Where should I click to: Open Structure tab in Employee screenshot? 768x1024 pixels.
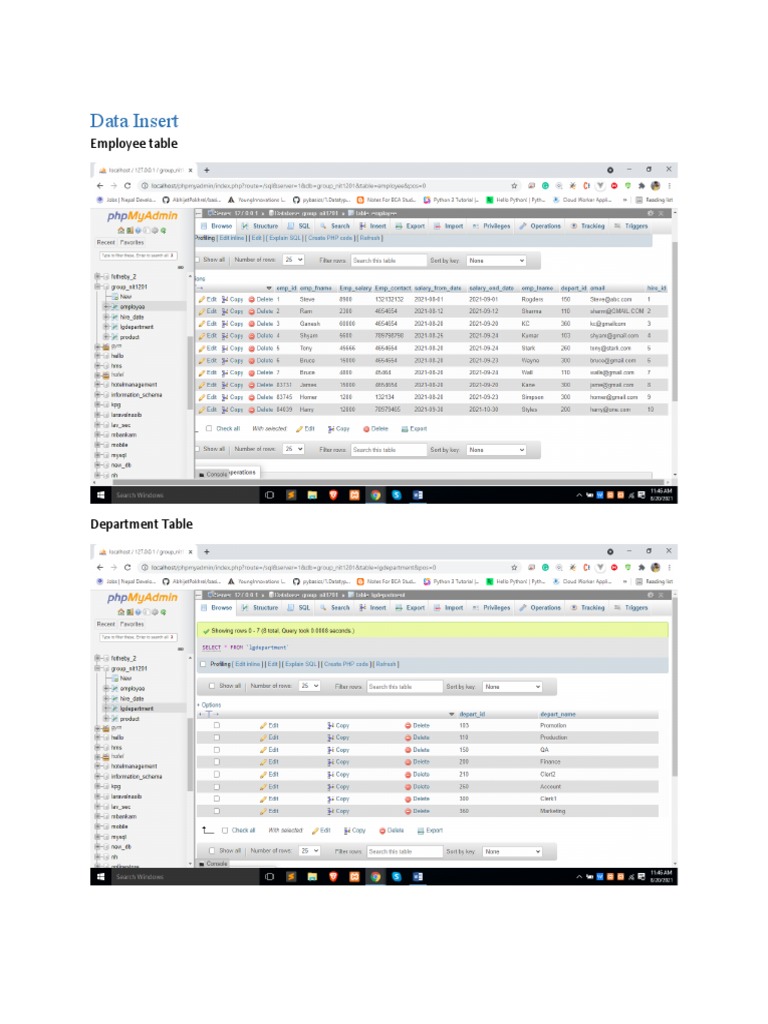260,226
